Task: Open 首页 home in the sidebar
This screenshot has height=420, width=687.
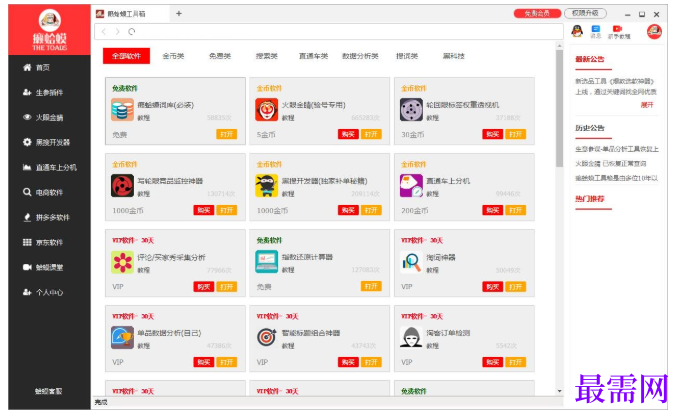Action: [x=36, y=67]
